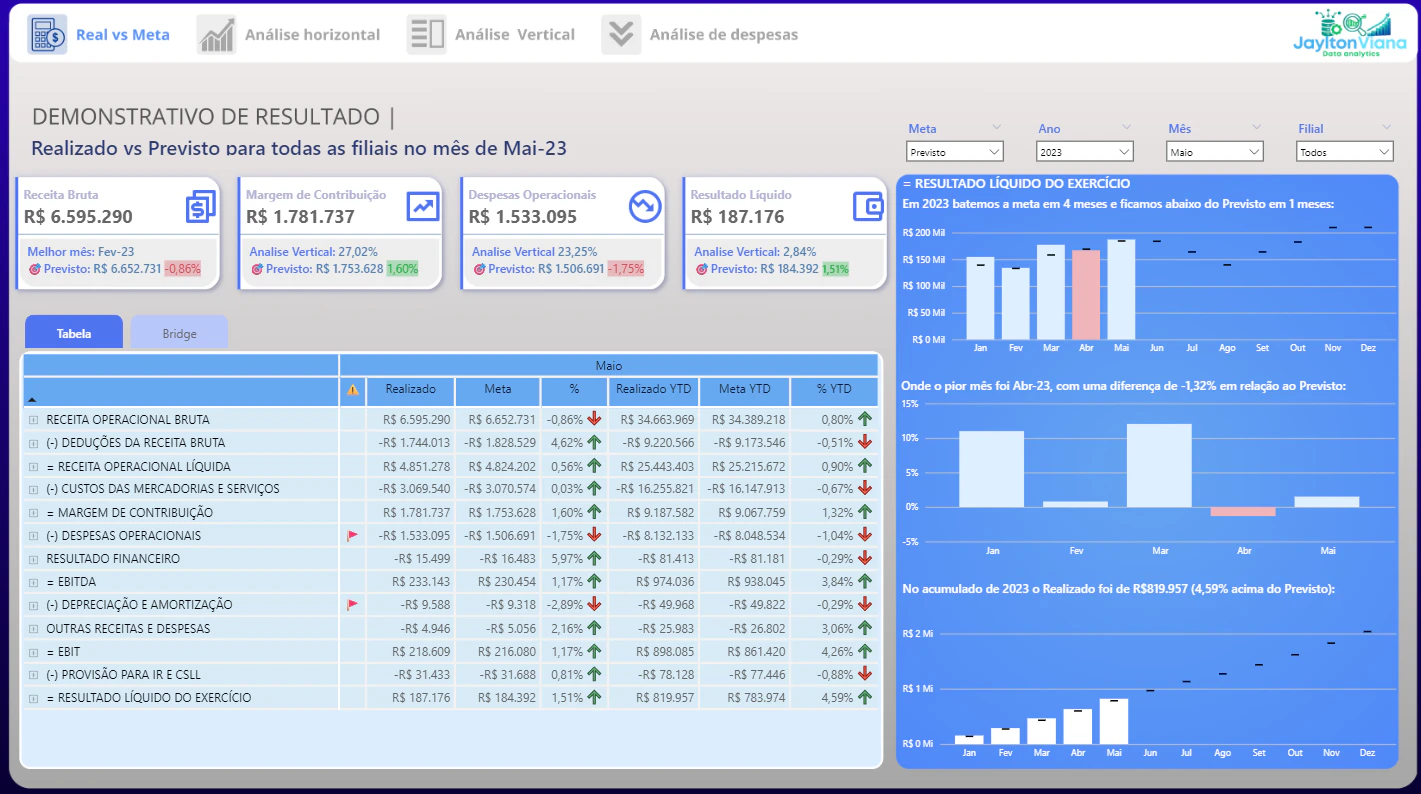Click green up arrow beside 4,62%
The width and height of the screenshot is (1421, 794).
point(594,443)
